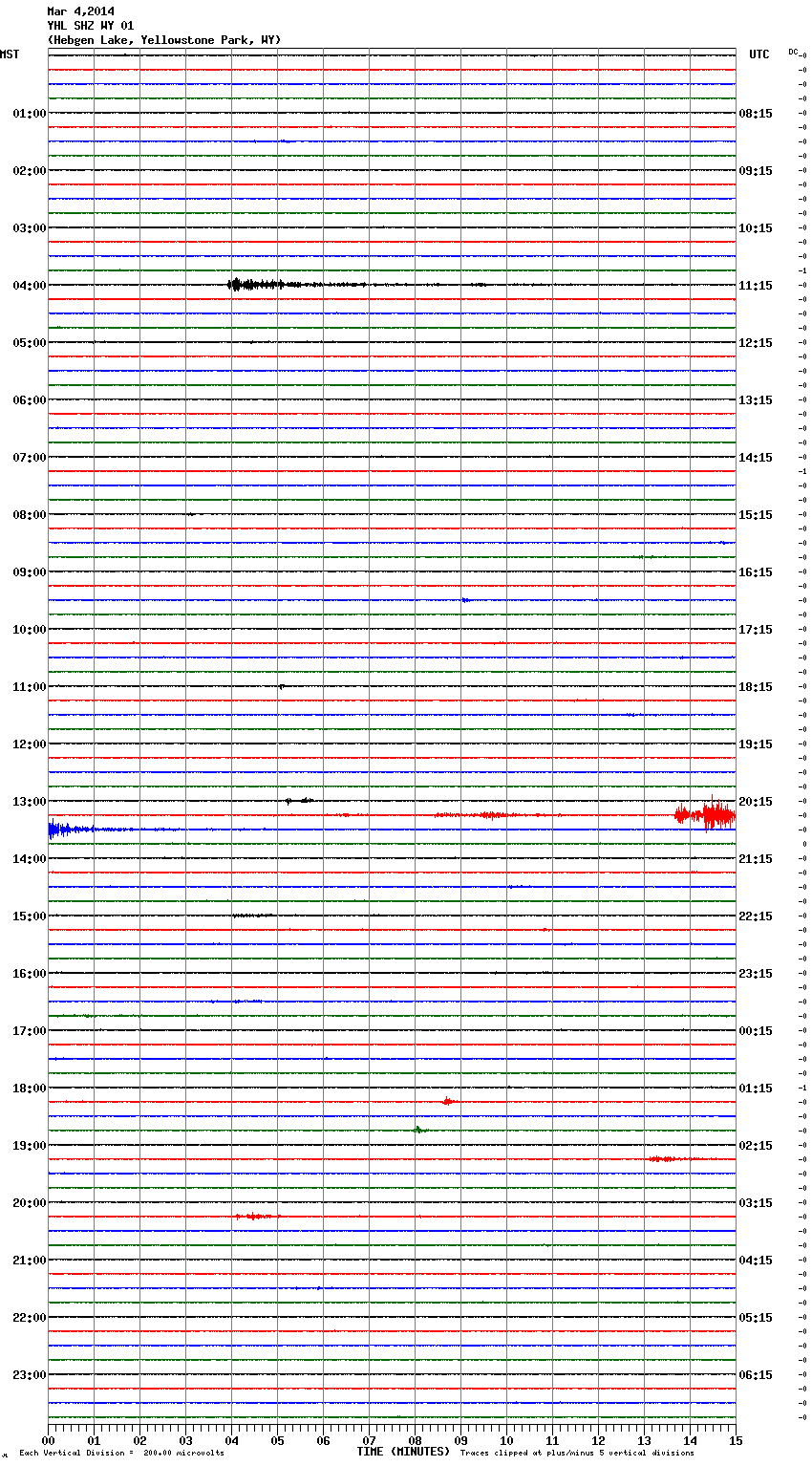Click the 'TIME (MINUTES)' axis title
The height and width of the screenshot is (1466, 812).
coord(403,1452)
